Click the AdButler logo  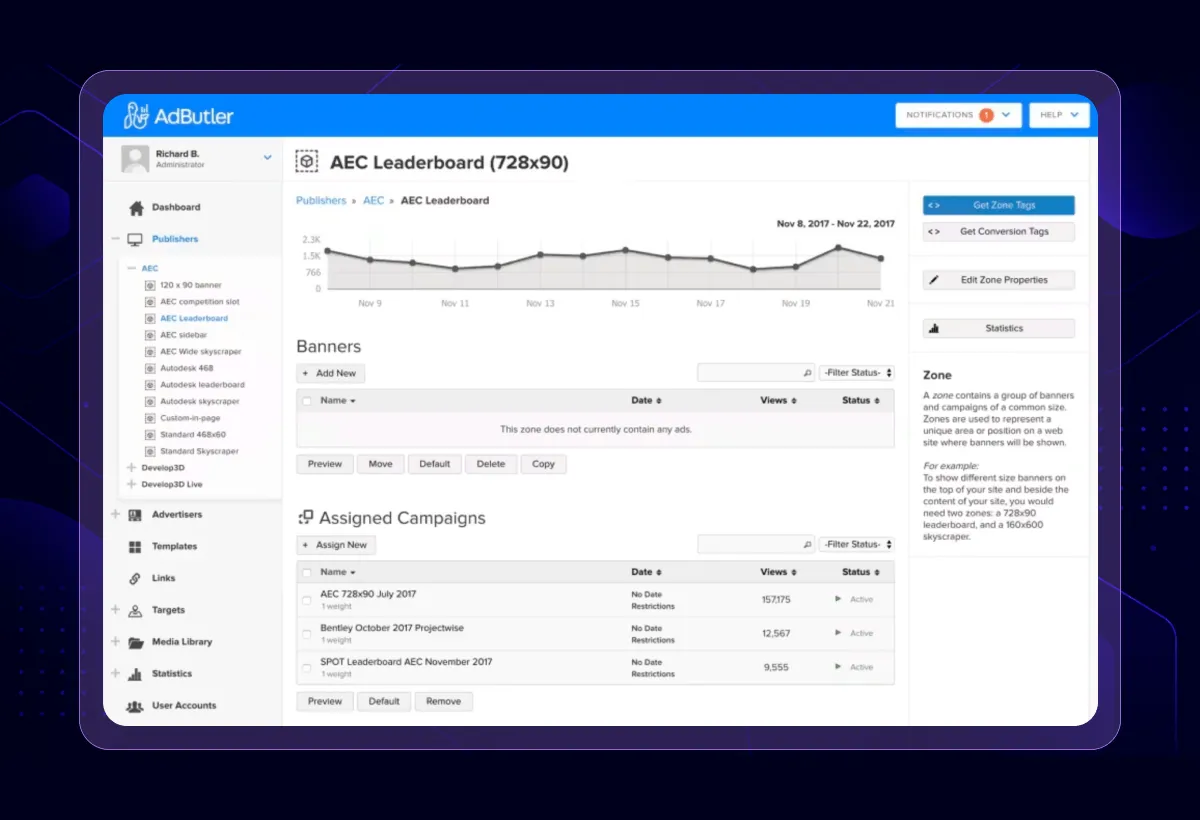coord(178,116)
